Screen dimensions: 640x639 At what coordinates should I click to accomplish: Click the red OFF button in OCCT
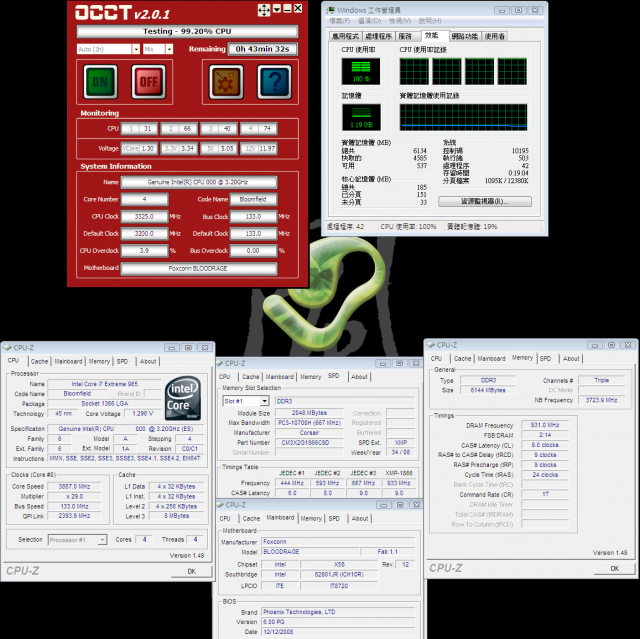[149, 82]
